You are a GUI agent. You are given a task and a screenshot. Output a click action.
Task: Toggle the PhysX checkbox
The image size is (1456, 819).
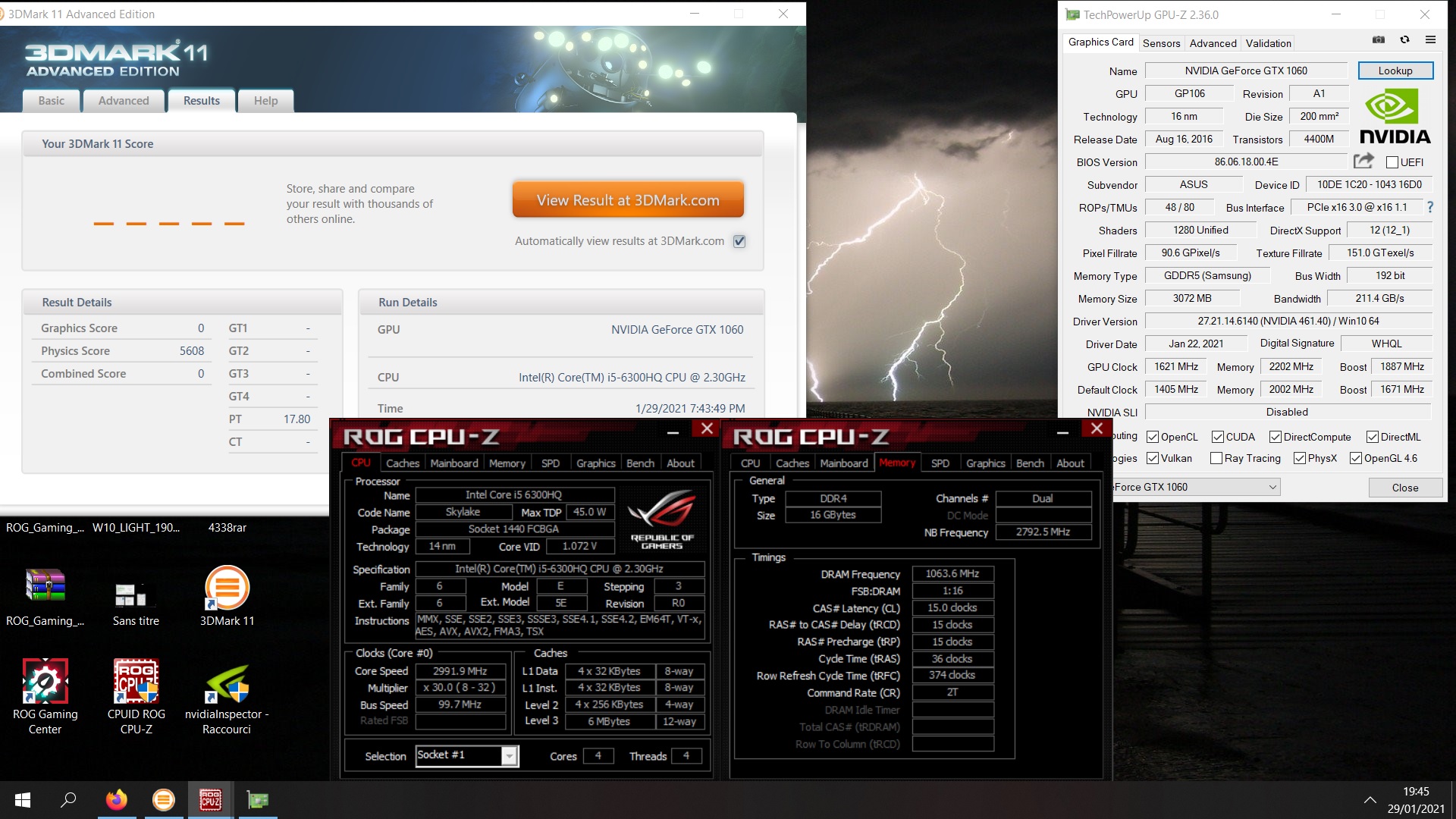point(1300,458)
